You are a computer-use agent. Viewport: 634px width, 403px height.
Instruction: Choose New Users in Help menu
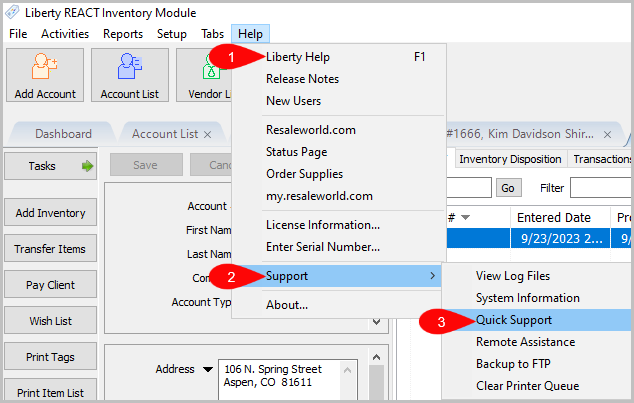339,101
